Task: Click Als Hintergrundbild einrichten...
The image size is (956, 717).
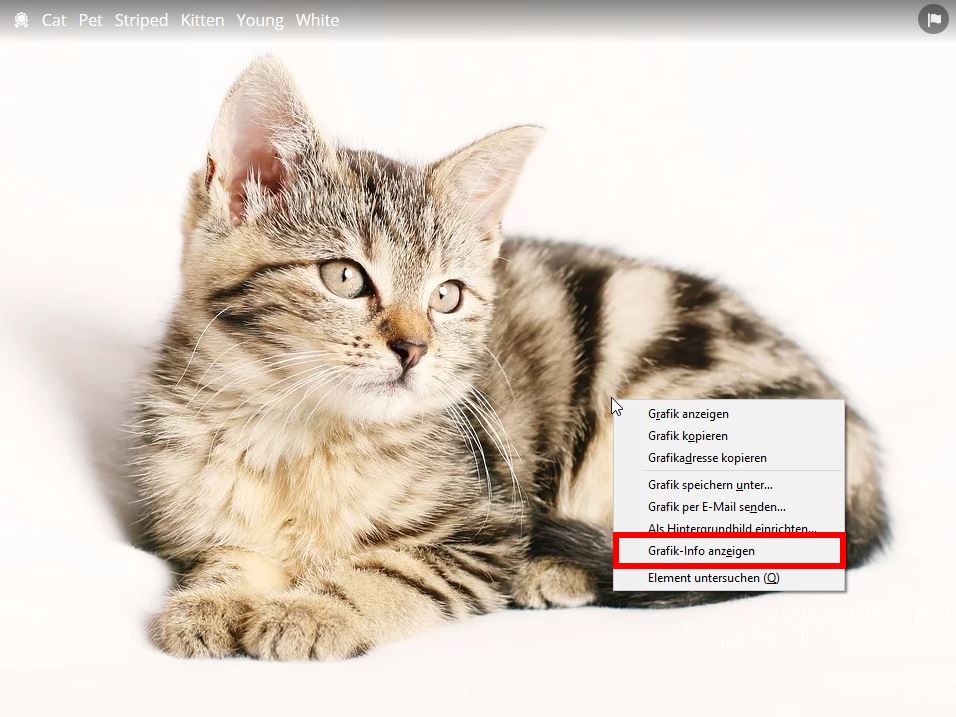Action: pos(731,528)
